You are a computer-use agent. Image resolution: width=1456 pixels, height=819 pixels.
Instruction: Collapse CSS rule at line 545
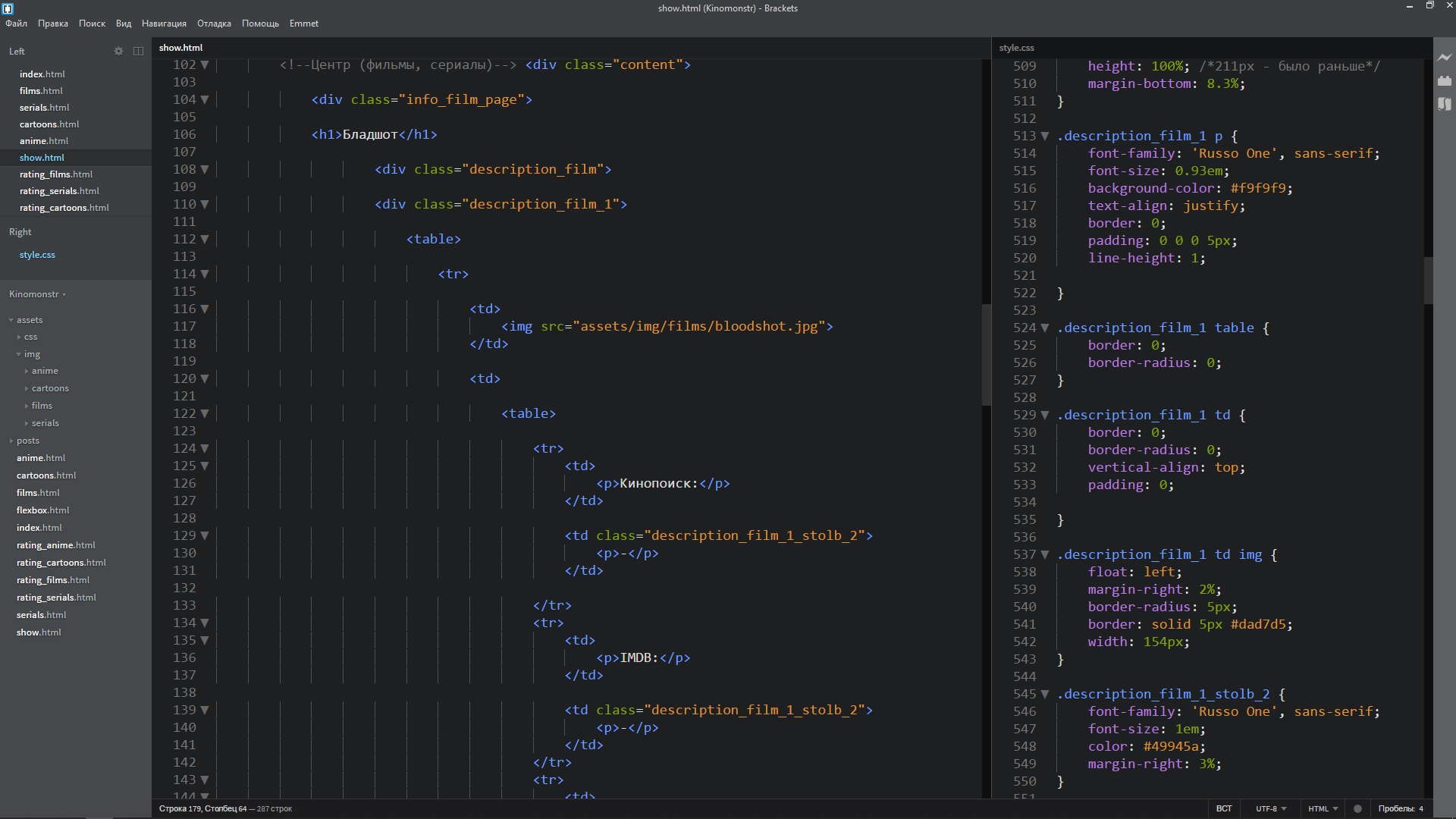(x=1045, y=695)
